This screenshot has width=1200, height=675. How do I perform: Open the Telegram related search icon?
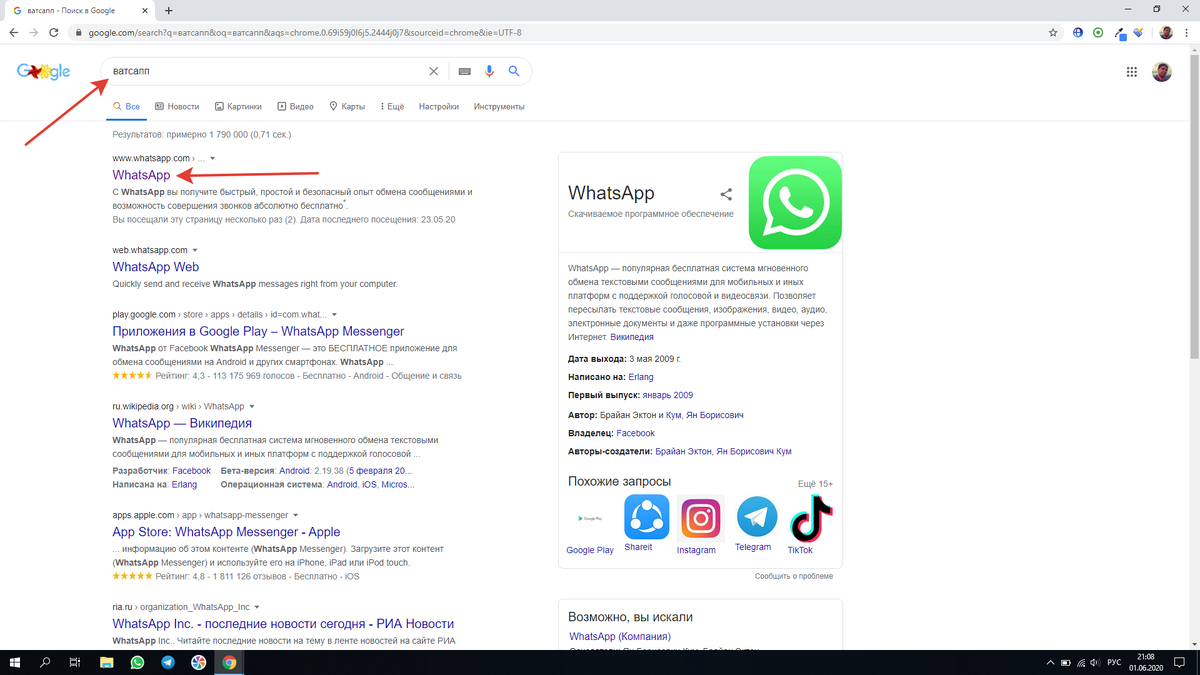click(756, 517)
